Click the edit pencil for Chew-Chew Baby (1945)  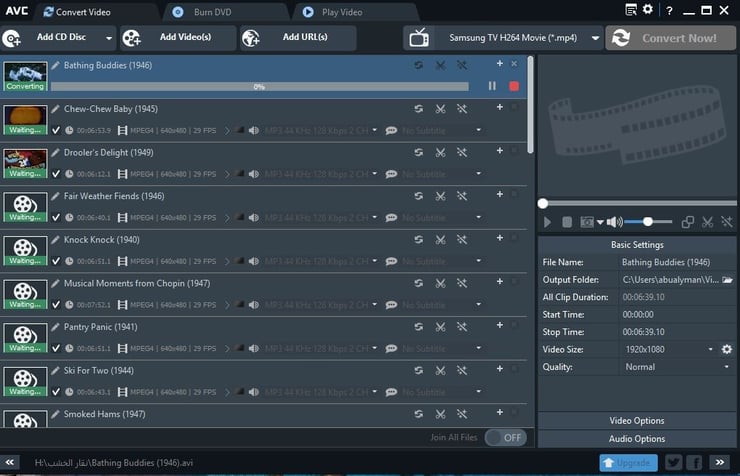55,109
